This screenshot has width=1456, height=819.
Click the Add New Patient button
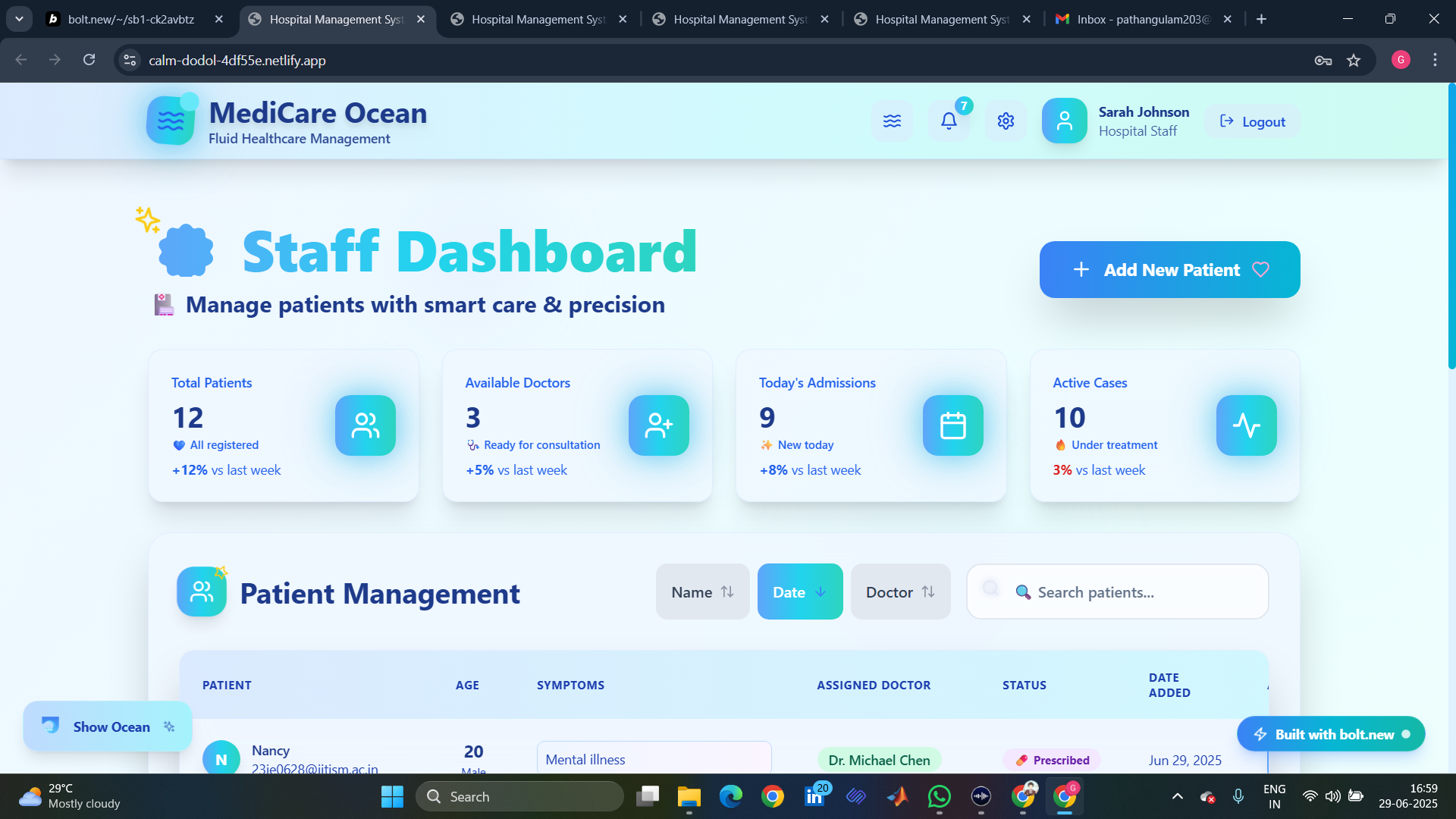click(x=1169, y=270)
